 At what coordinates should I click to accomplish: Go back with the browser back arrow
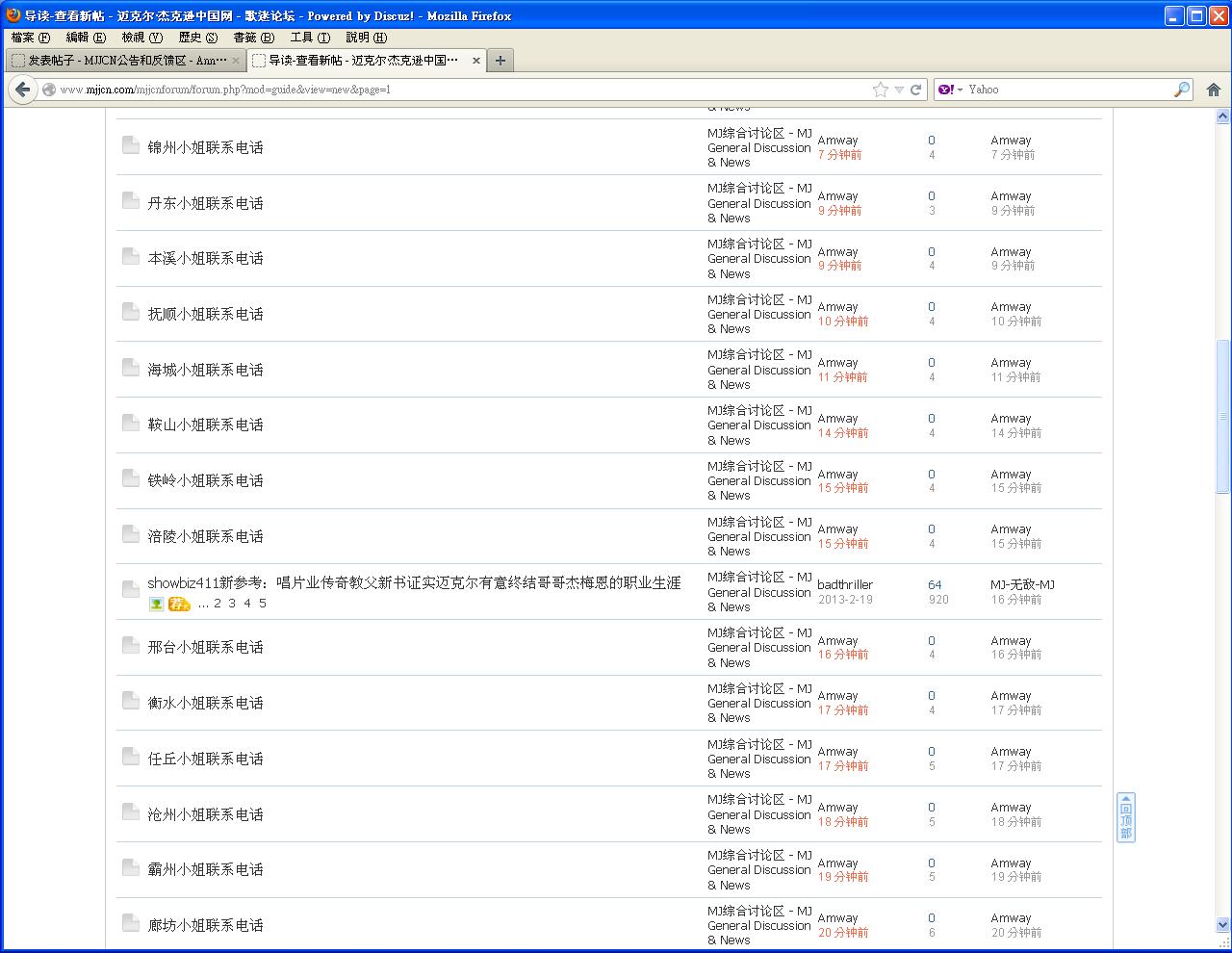(x=22, y=90)
